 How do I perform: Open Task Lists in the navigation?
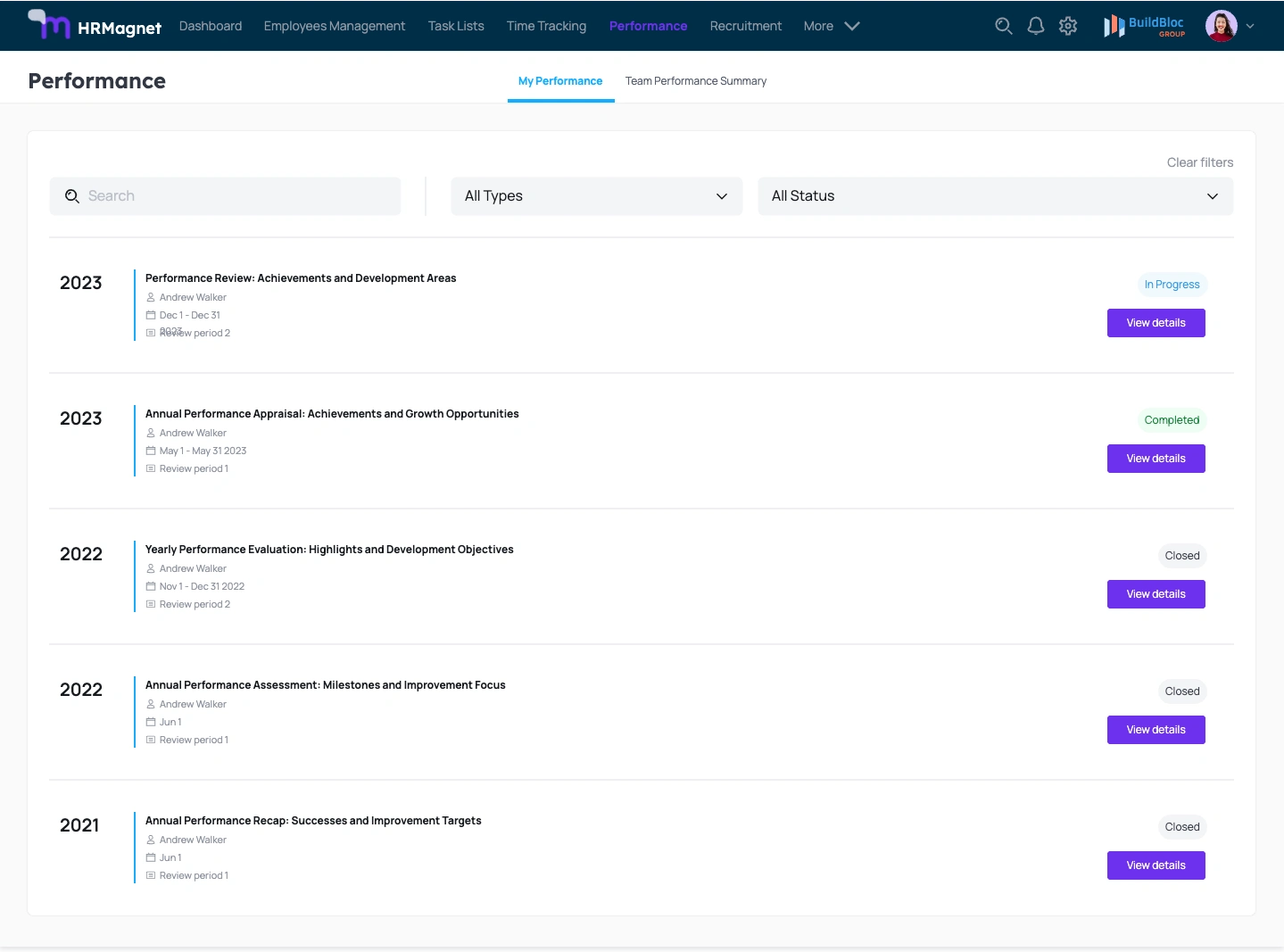(x=456, y=26)
